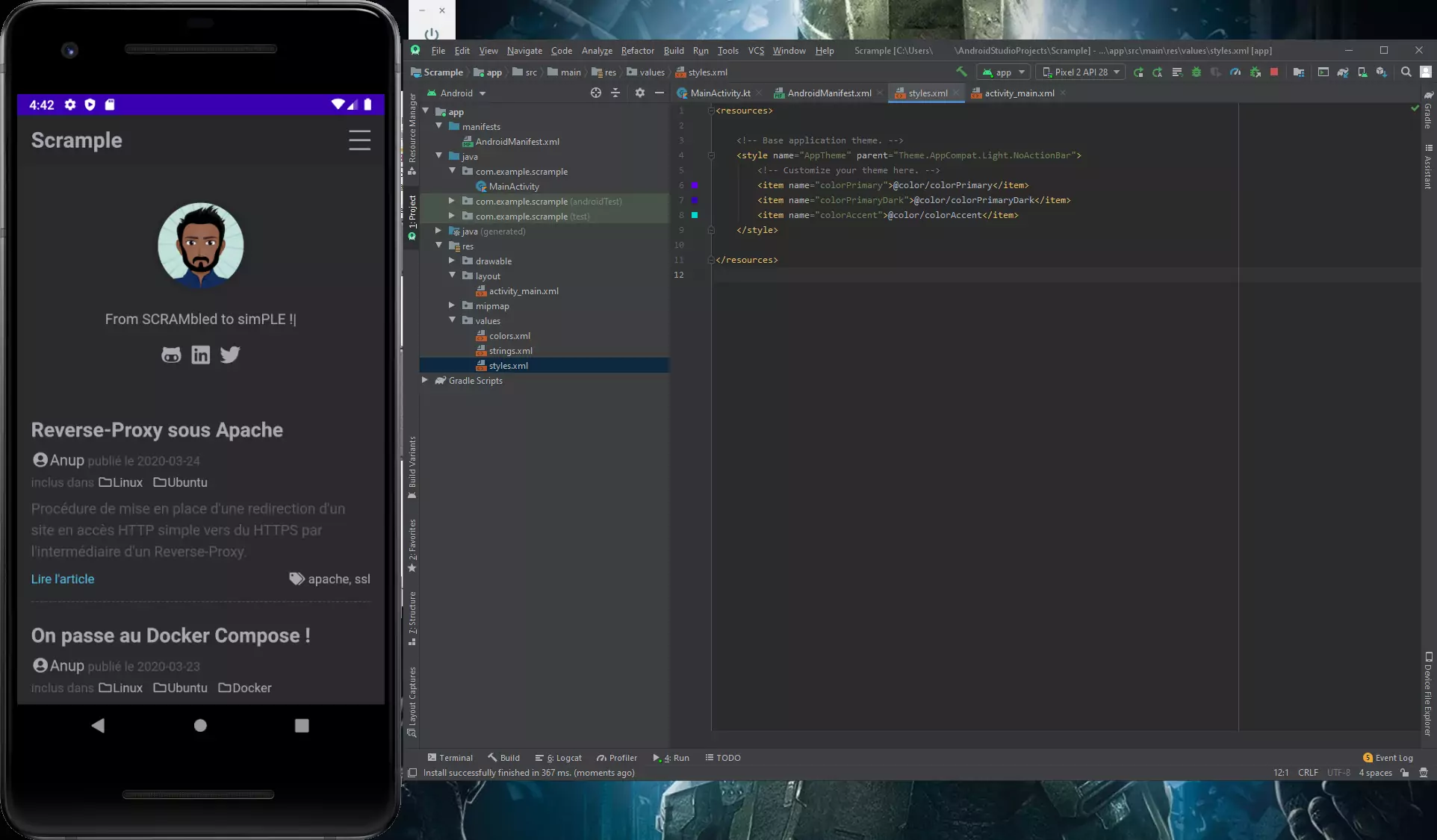Expand the drawable folder
This screenshot has height=840, width=1437.
pos(452,261)
